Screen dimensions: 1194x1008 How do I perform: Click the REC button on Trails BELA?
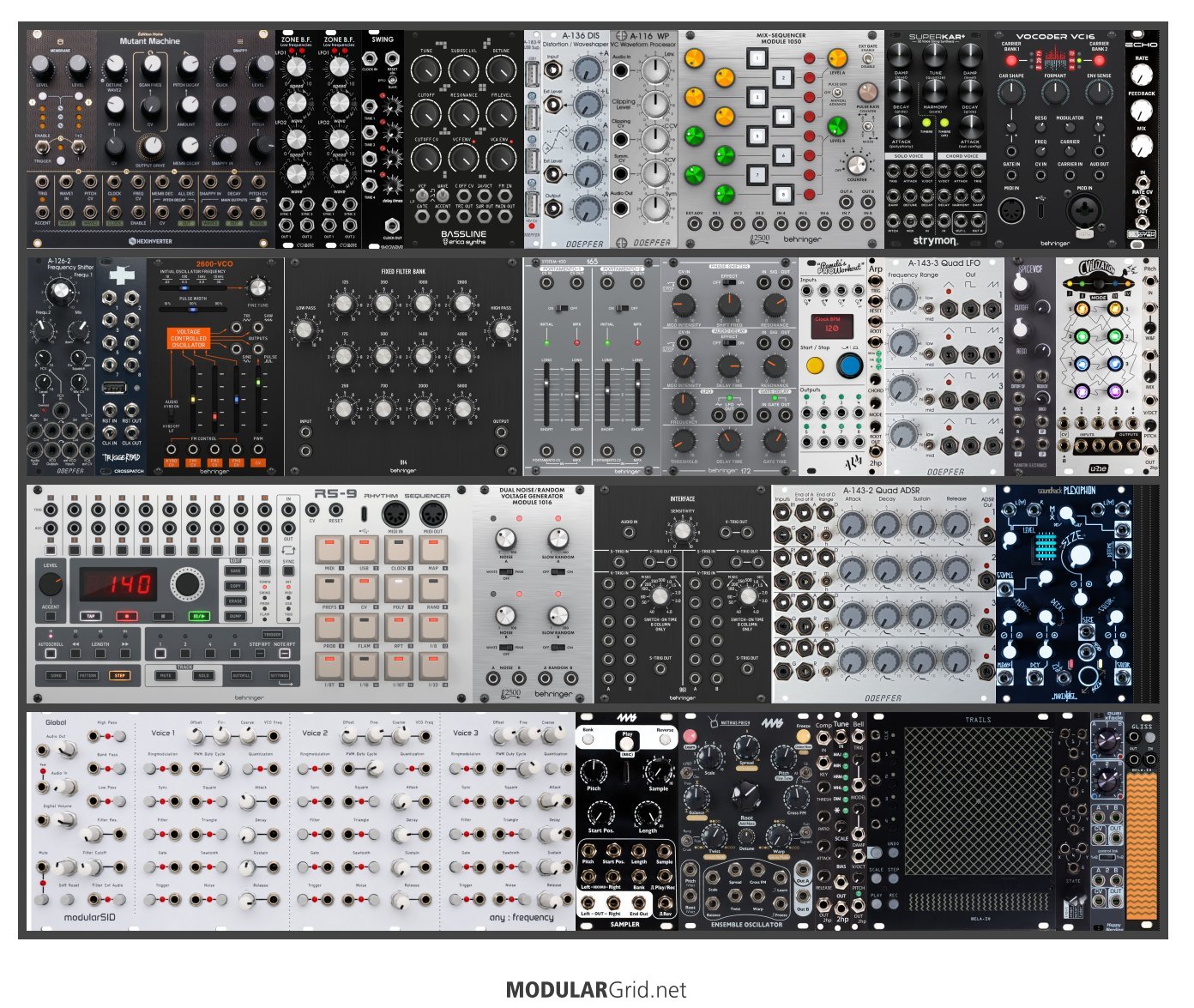coord(894,906)
